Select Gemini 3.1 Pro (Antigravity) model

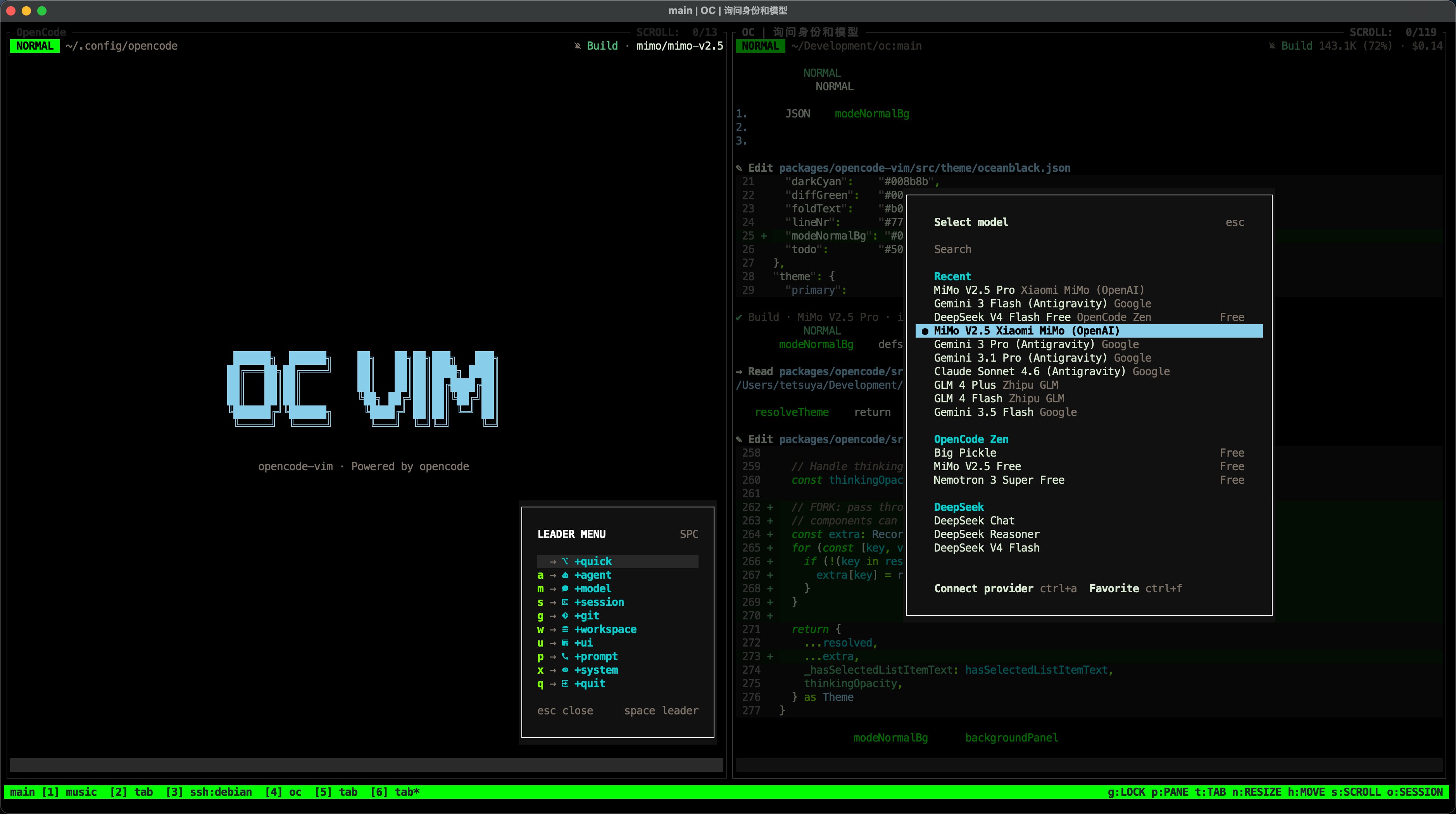click(x=1089, y=358)
